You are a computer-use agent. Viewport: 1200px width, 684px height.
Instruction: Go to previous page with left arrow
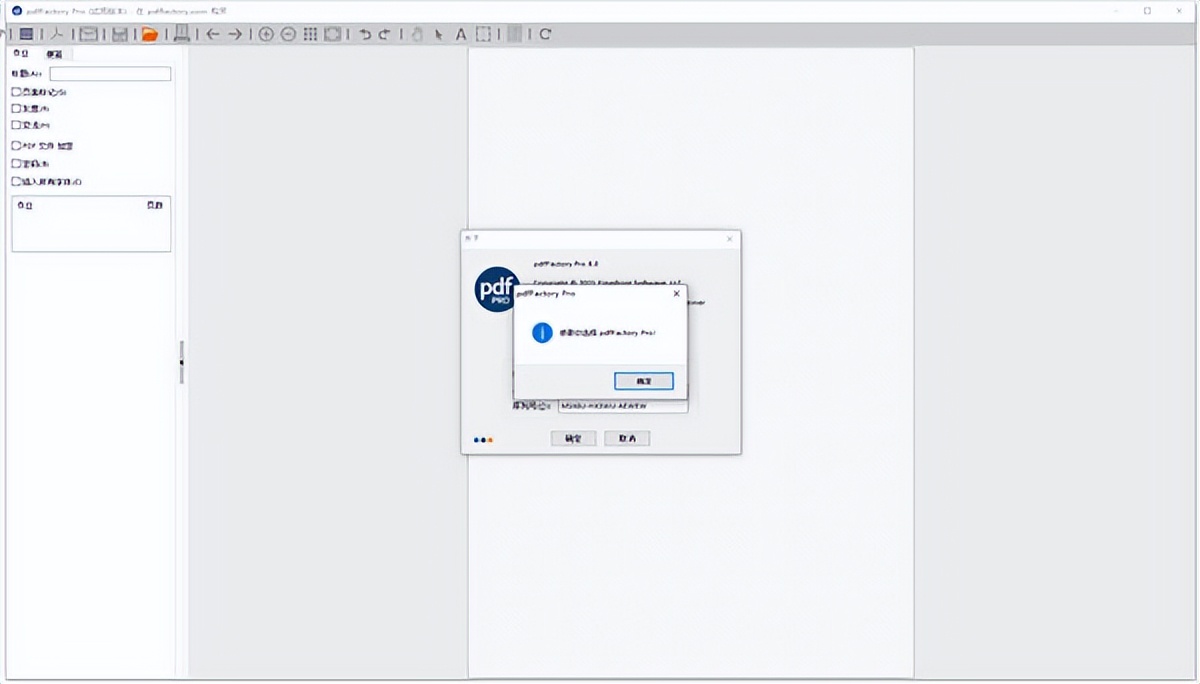tap(212, 34)
